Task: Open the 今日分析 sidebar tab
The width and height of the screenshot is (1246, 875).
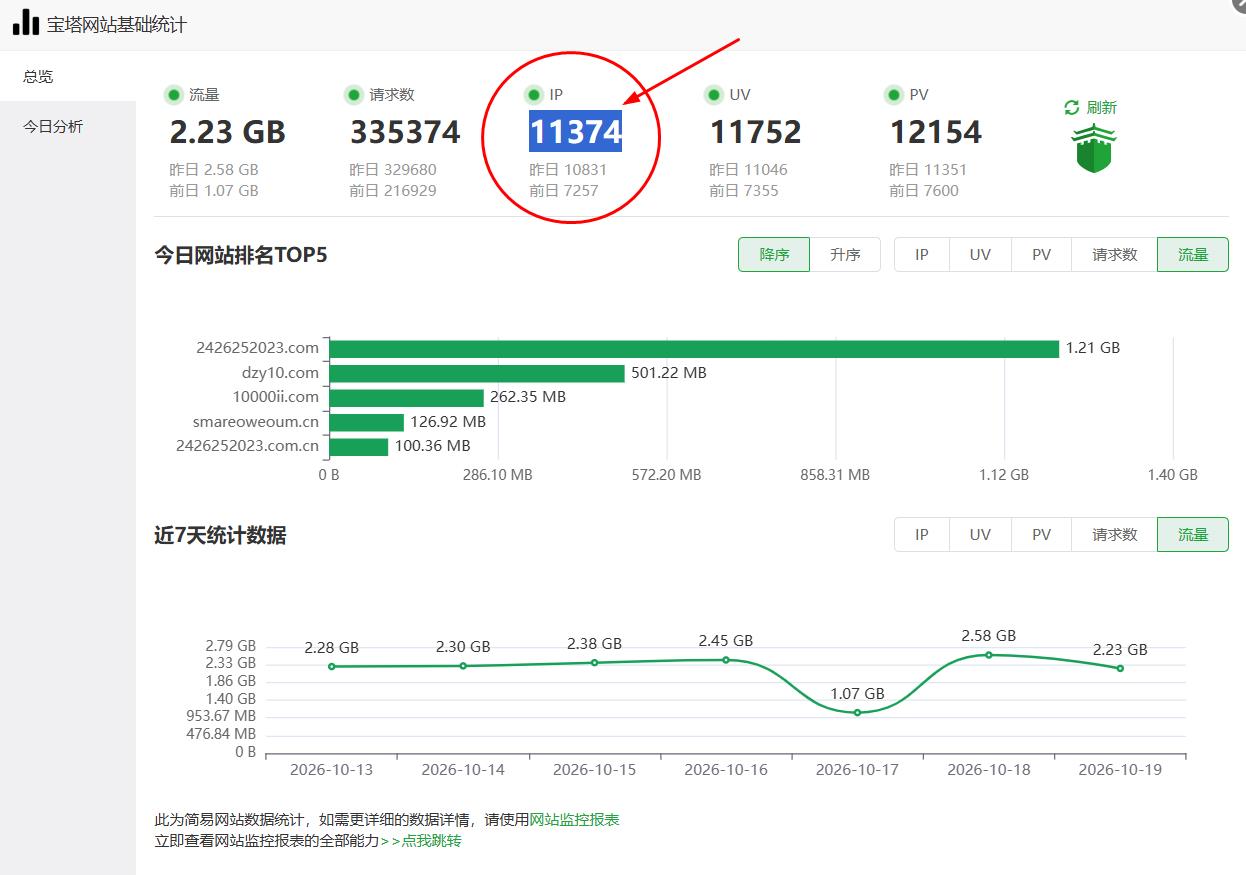Action: click(68, 127)
